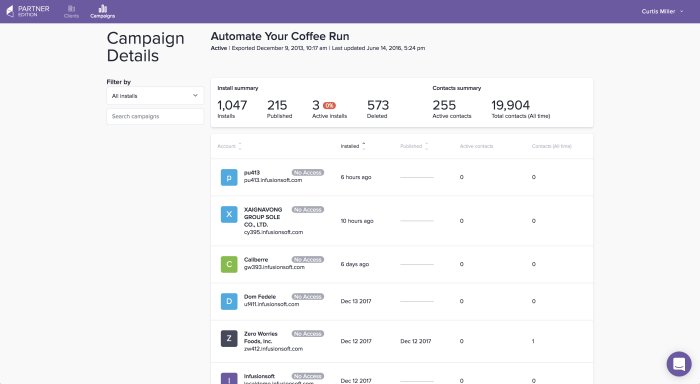Sort table by Account column

click(229, 146)
